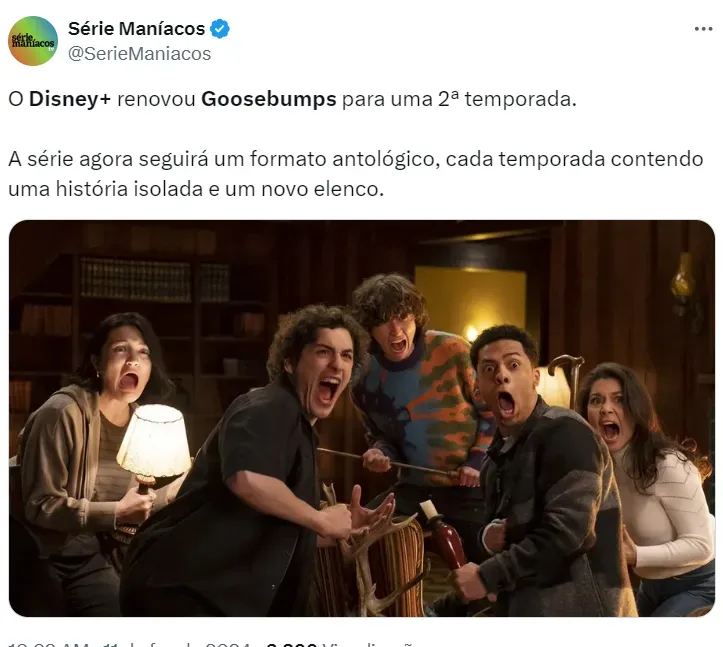This screenshot has width=723, height=647.
Task: Open the Goosebumps cast photo
Action: point(362,418)
